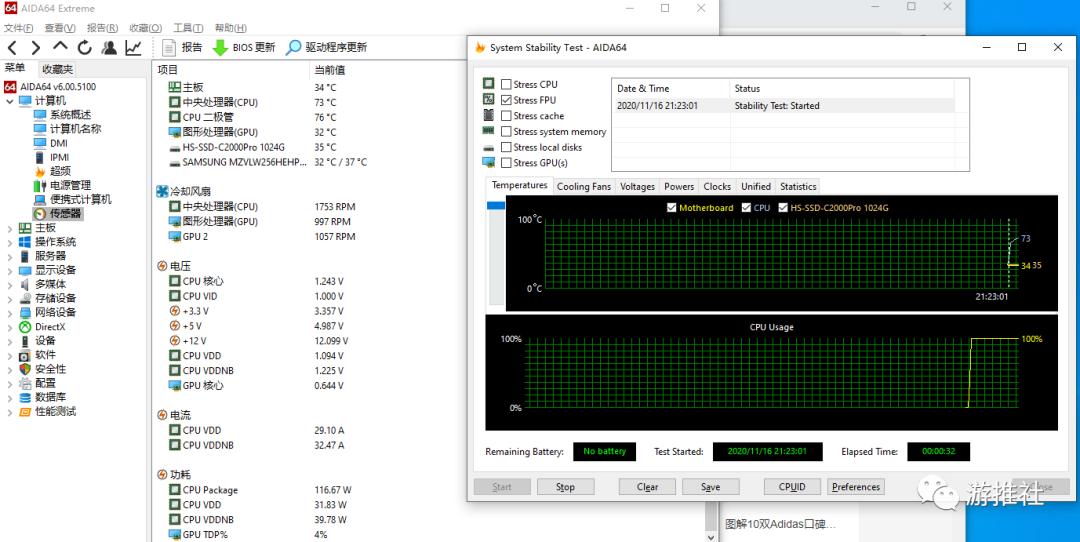
Task: Open the user icon in the toolbar
Action: [x=109, y=48]
